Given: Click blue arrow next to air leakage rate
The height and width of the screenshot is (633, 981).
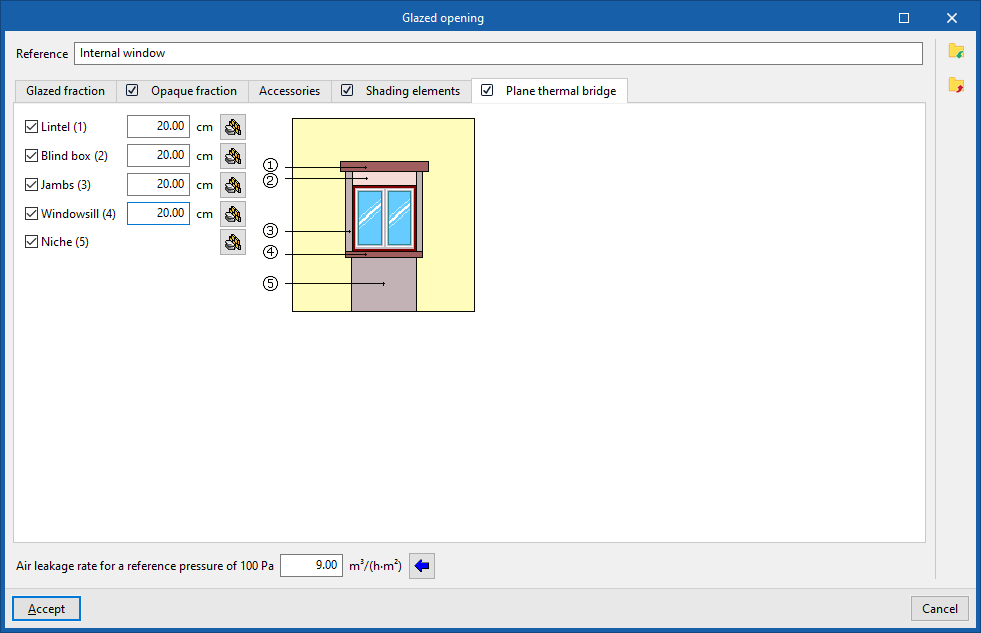Looking at the screenshot, I should tap(422, 566).
